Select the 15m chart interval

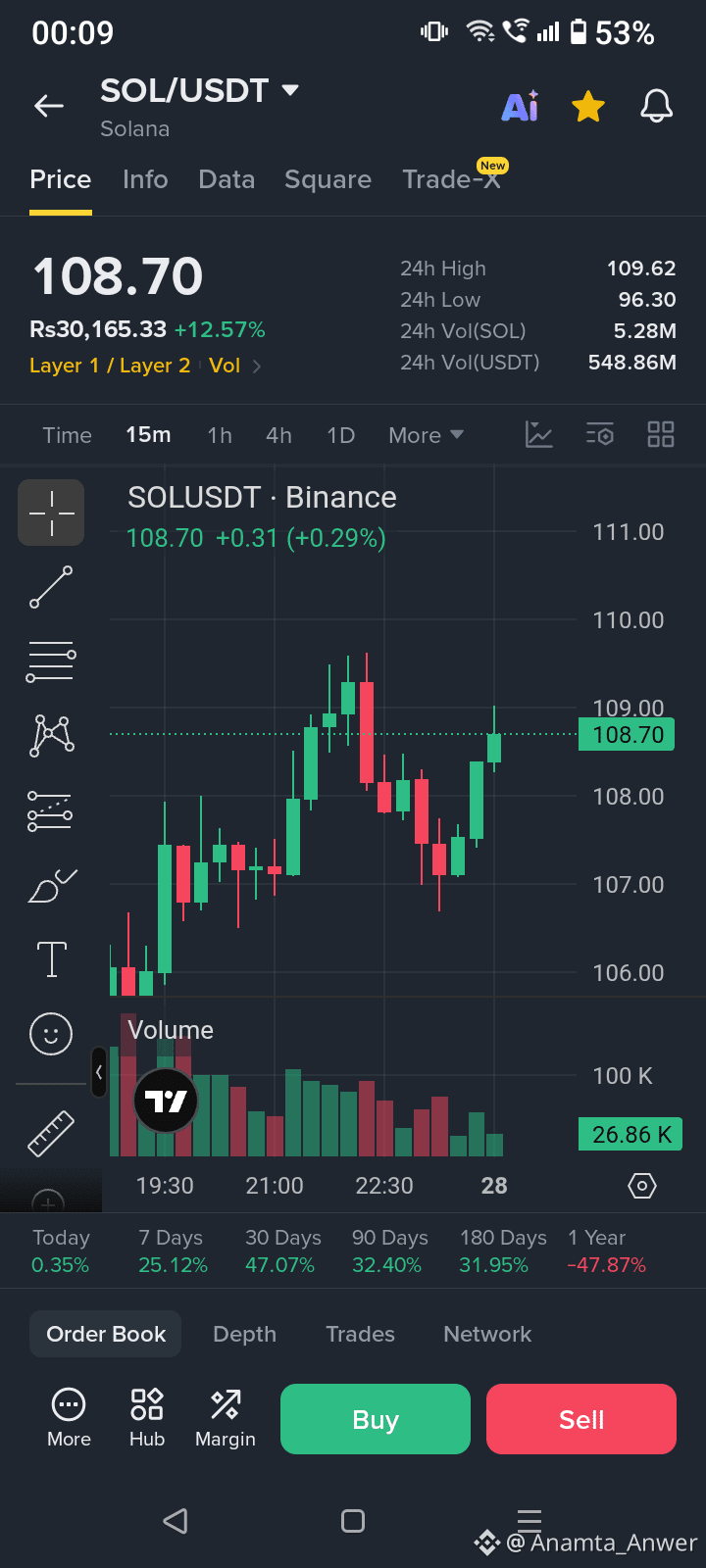pos(148,435)
